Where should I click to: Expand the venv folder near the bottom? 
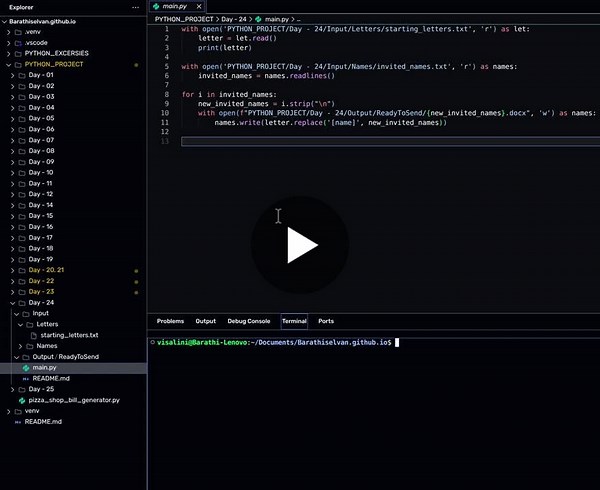pyautogui.click(x=8, y=411)
